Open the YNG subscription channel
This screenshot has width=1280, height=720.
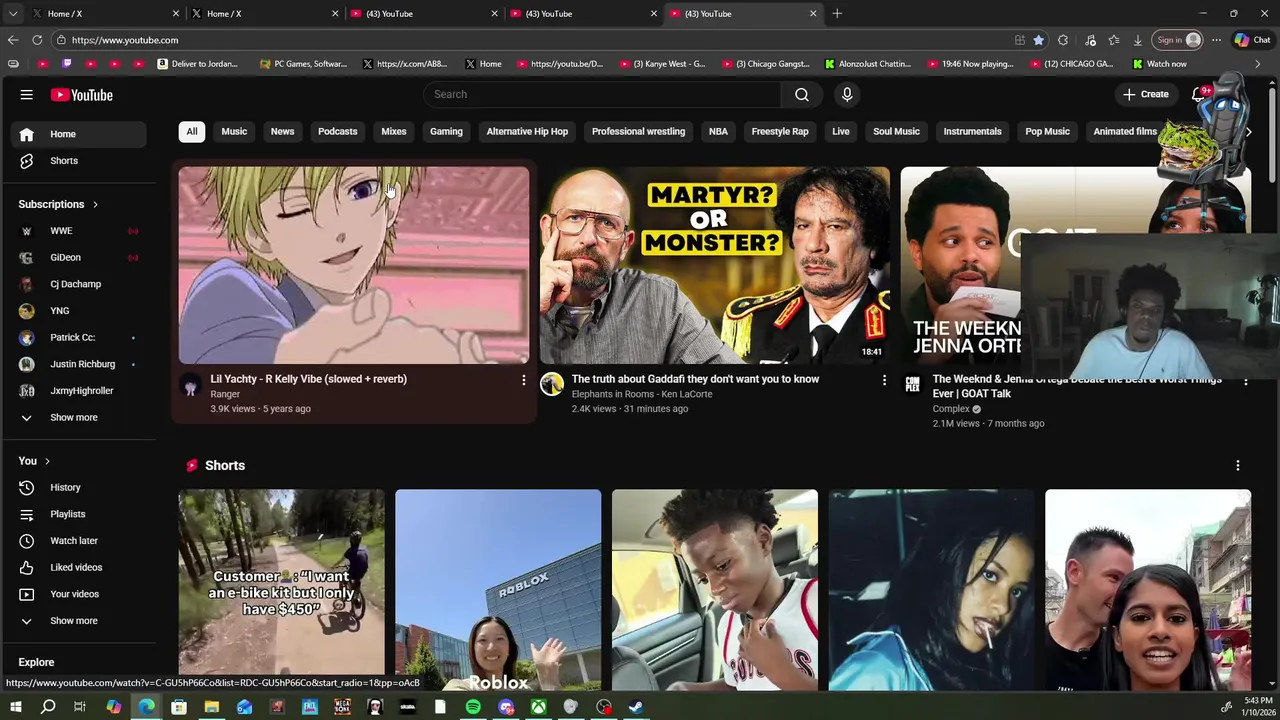(76, 310)
